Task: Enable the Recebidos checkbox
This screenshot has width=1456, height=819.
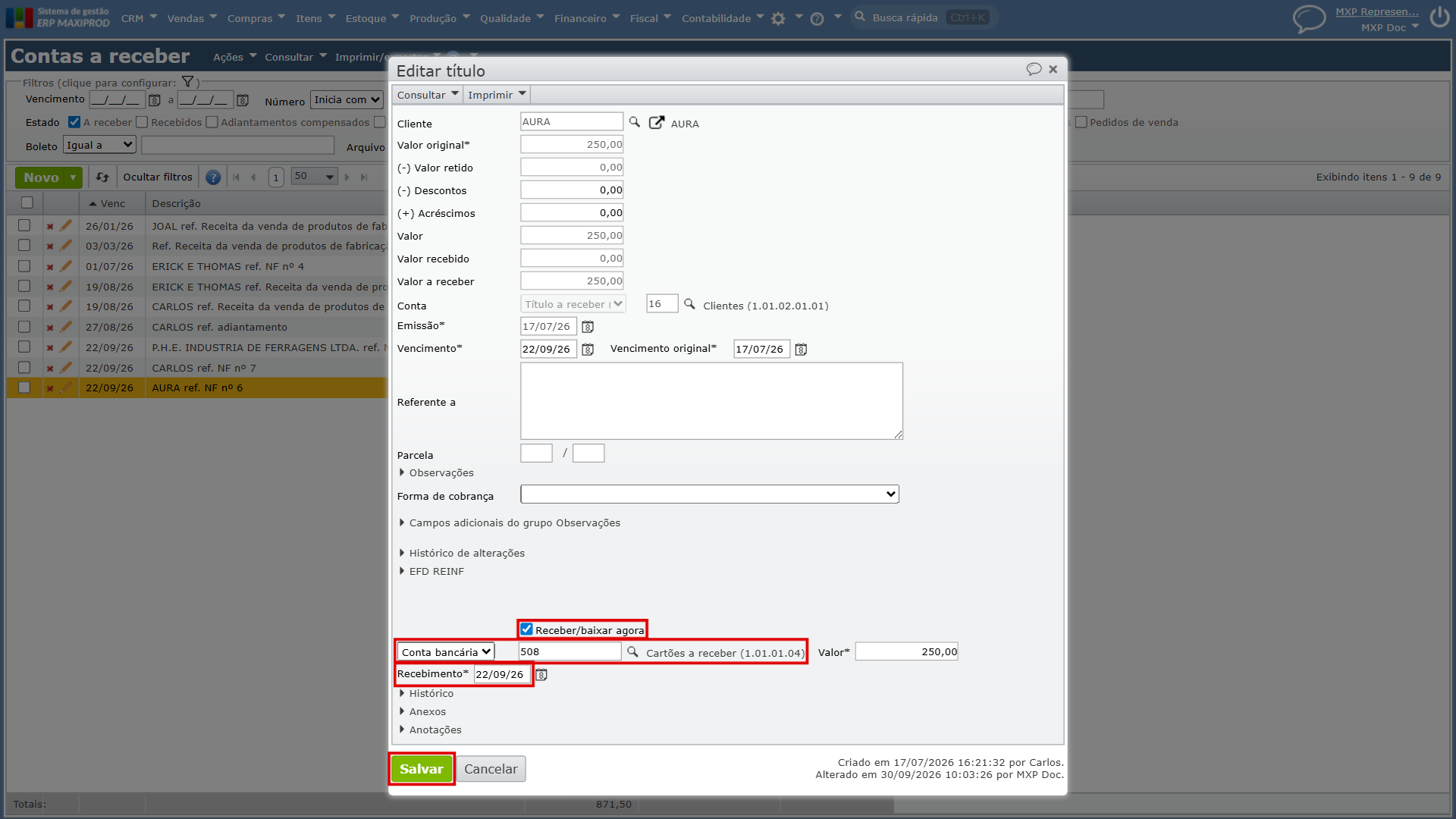Action: coord(142,122)
